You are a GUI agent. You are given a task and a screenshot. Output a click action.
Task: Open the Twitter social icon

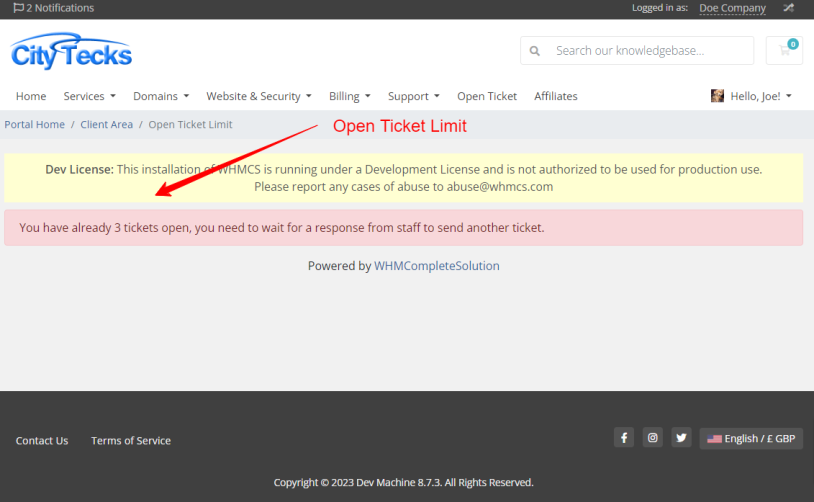(x=681, y=438)
